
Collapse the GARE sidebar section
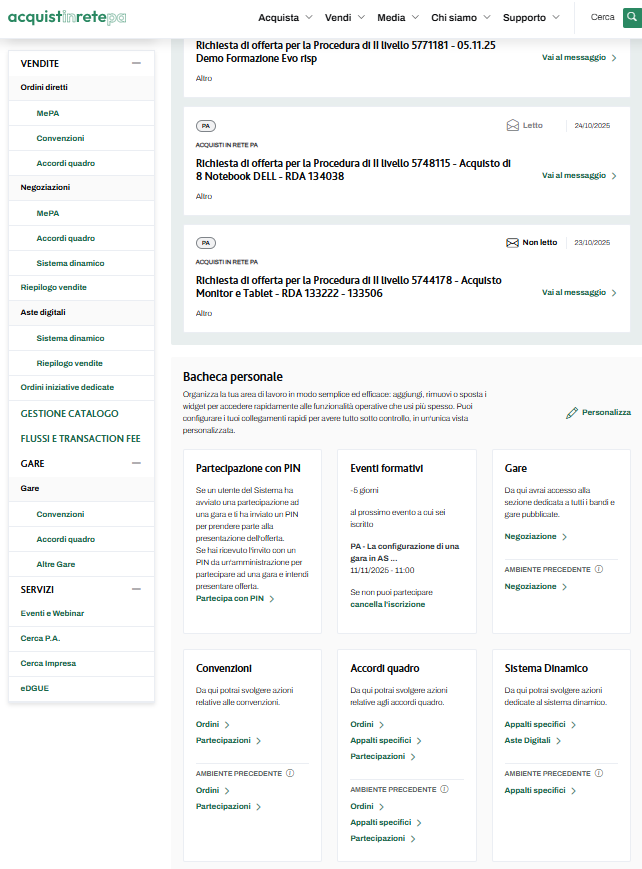(136, 463)
